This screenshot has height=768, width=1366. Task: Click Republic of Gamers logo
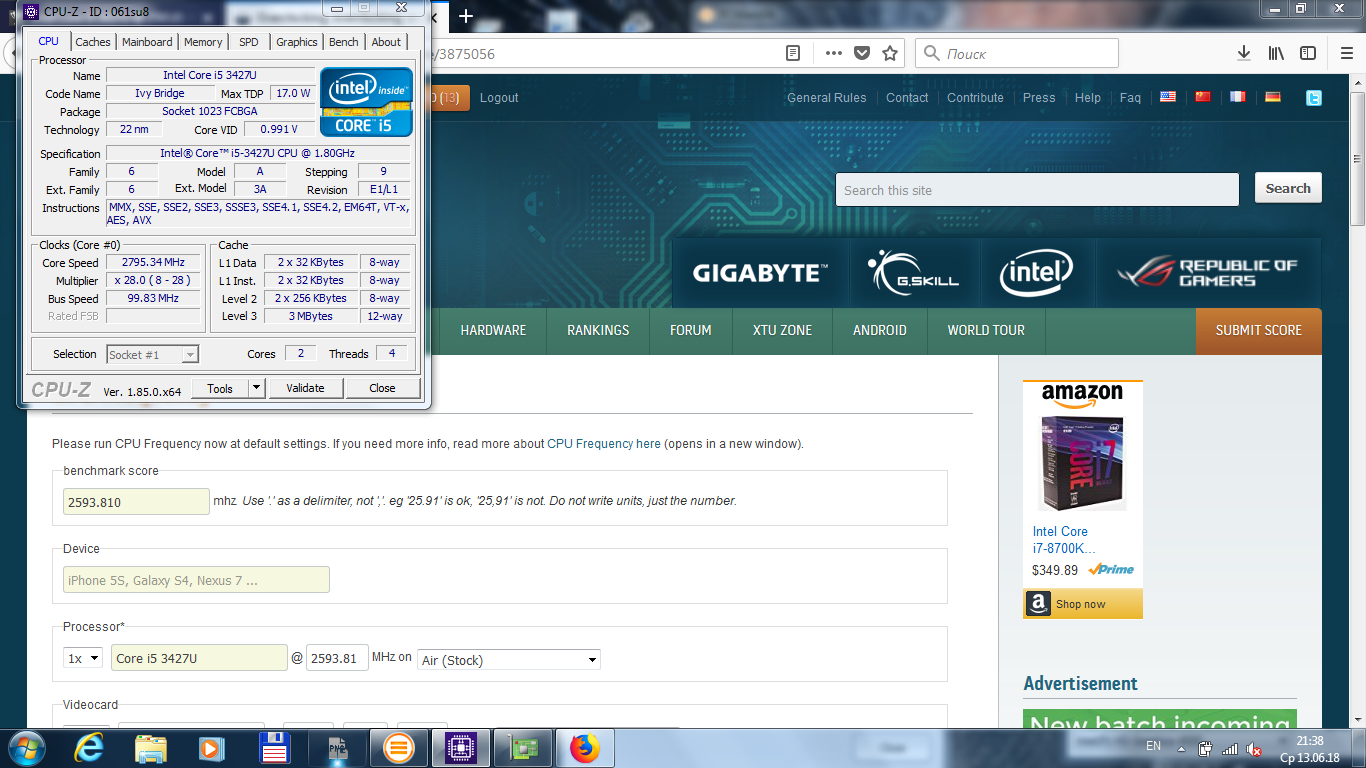[1208, 272]
